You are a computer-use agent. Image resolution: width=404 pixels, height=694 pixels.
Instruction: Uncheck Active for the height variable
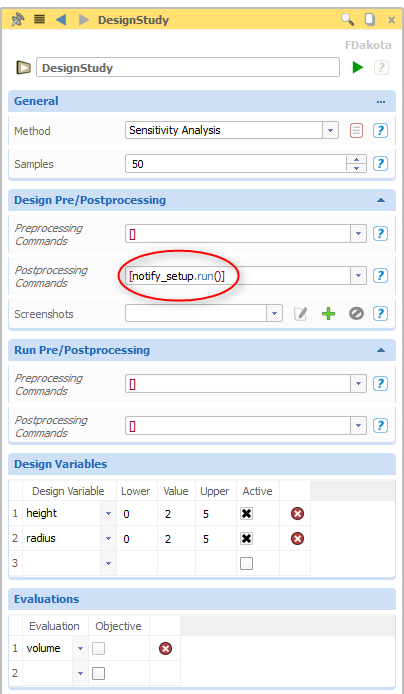coord(246,513)
